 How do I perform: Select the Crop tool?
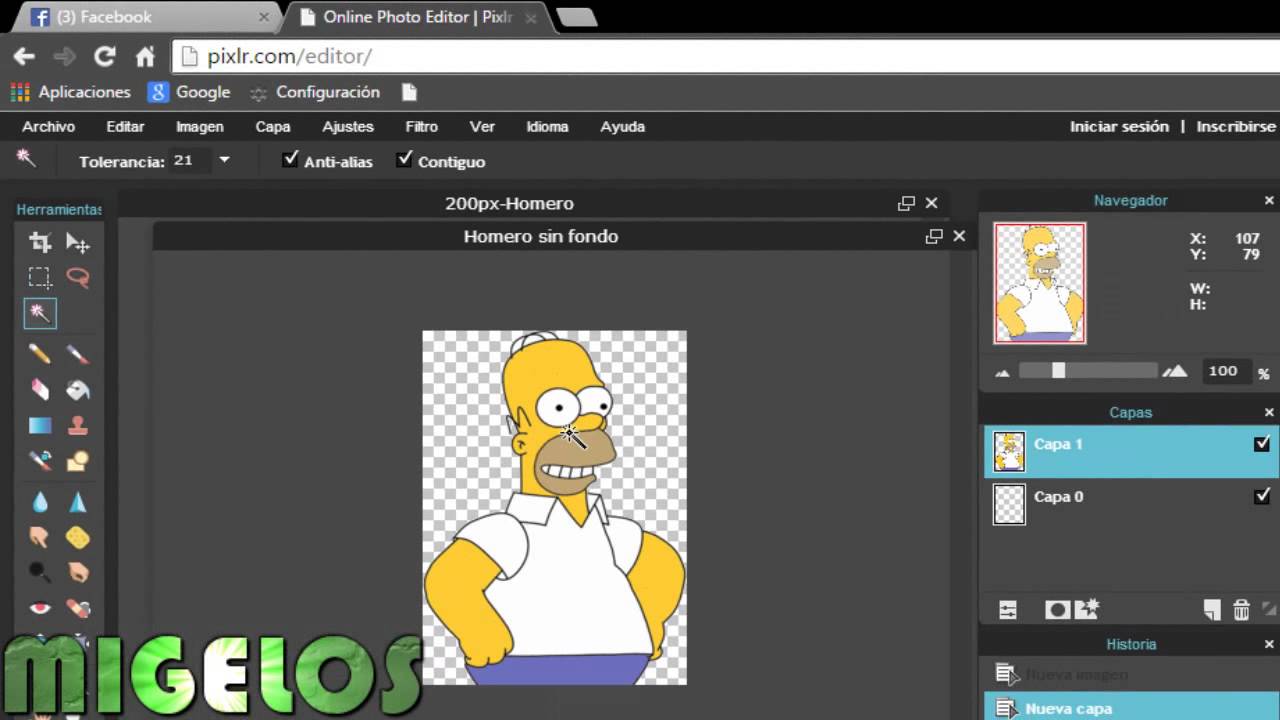tap(40, 242)
